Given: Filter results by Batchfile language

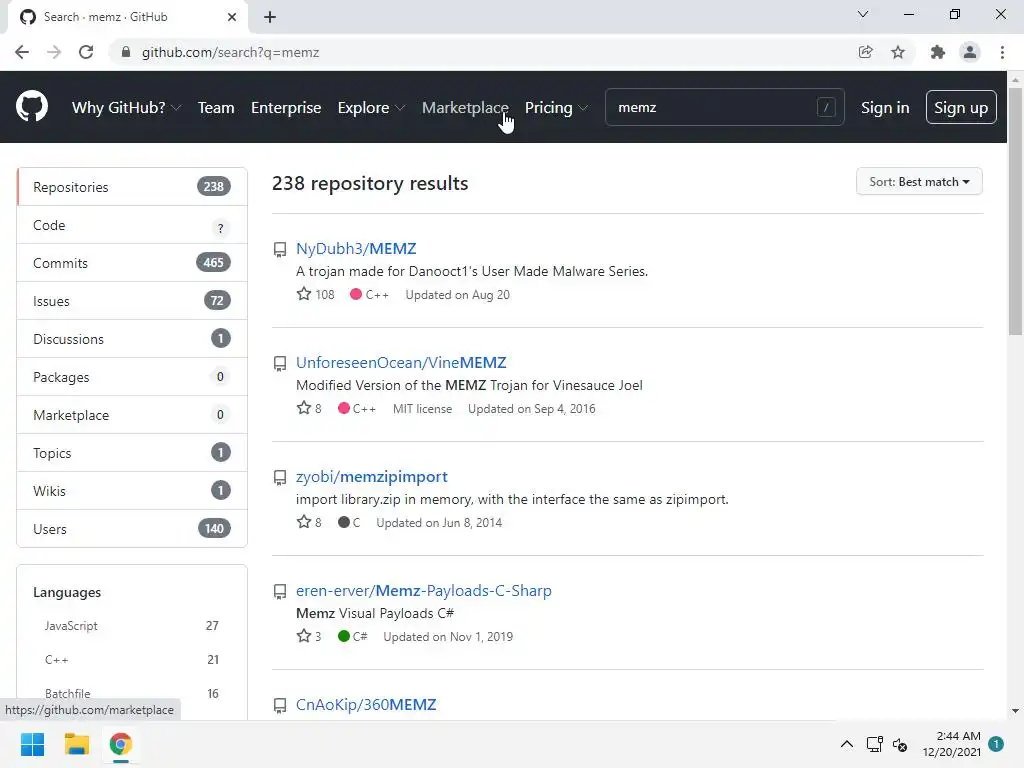Looking at the screenshot, I should (x=131, y=694).
